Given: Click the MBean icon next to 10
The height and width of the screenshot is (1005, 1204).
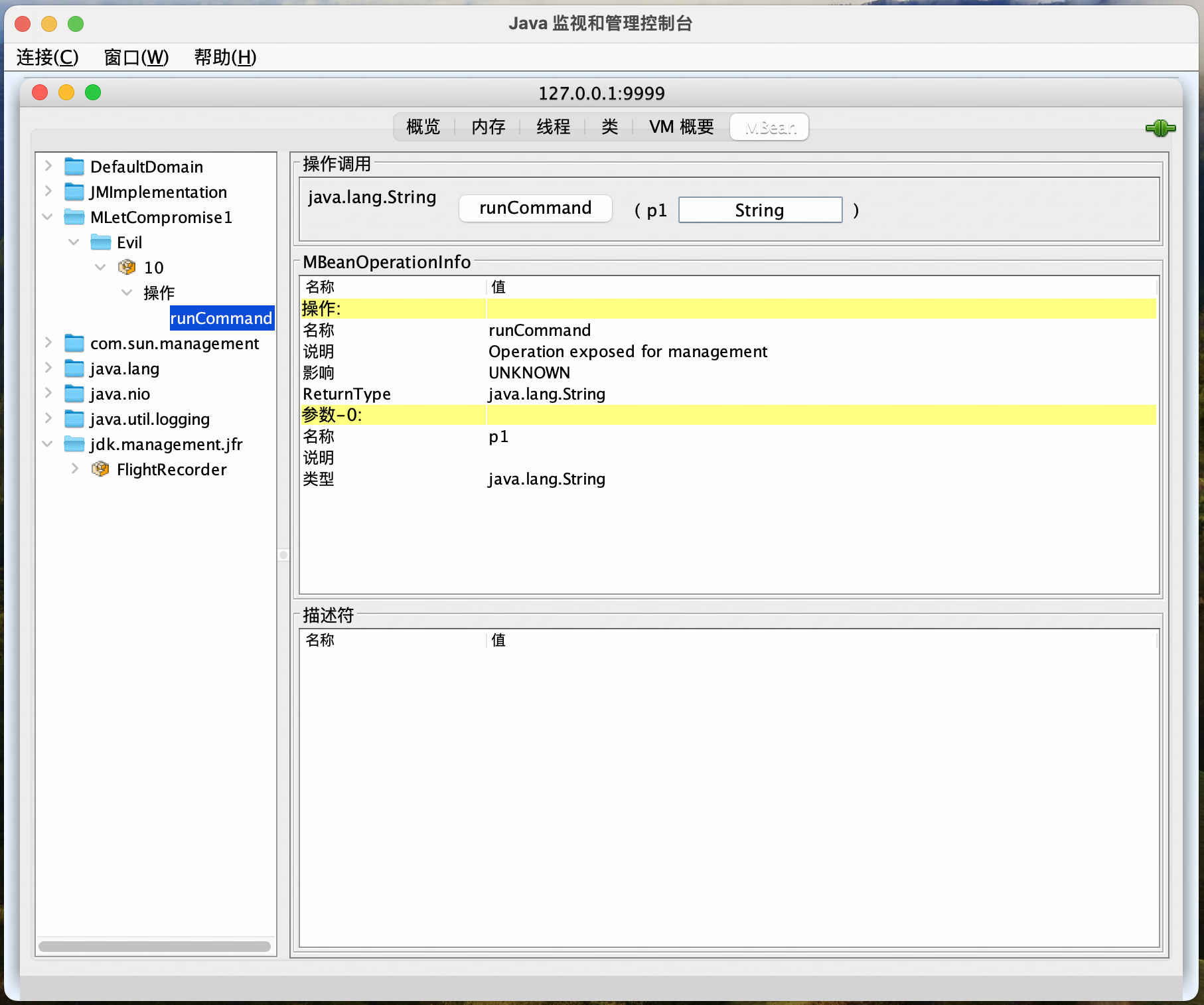Looking at the screenshot, I should 127,267.
